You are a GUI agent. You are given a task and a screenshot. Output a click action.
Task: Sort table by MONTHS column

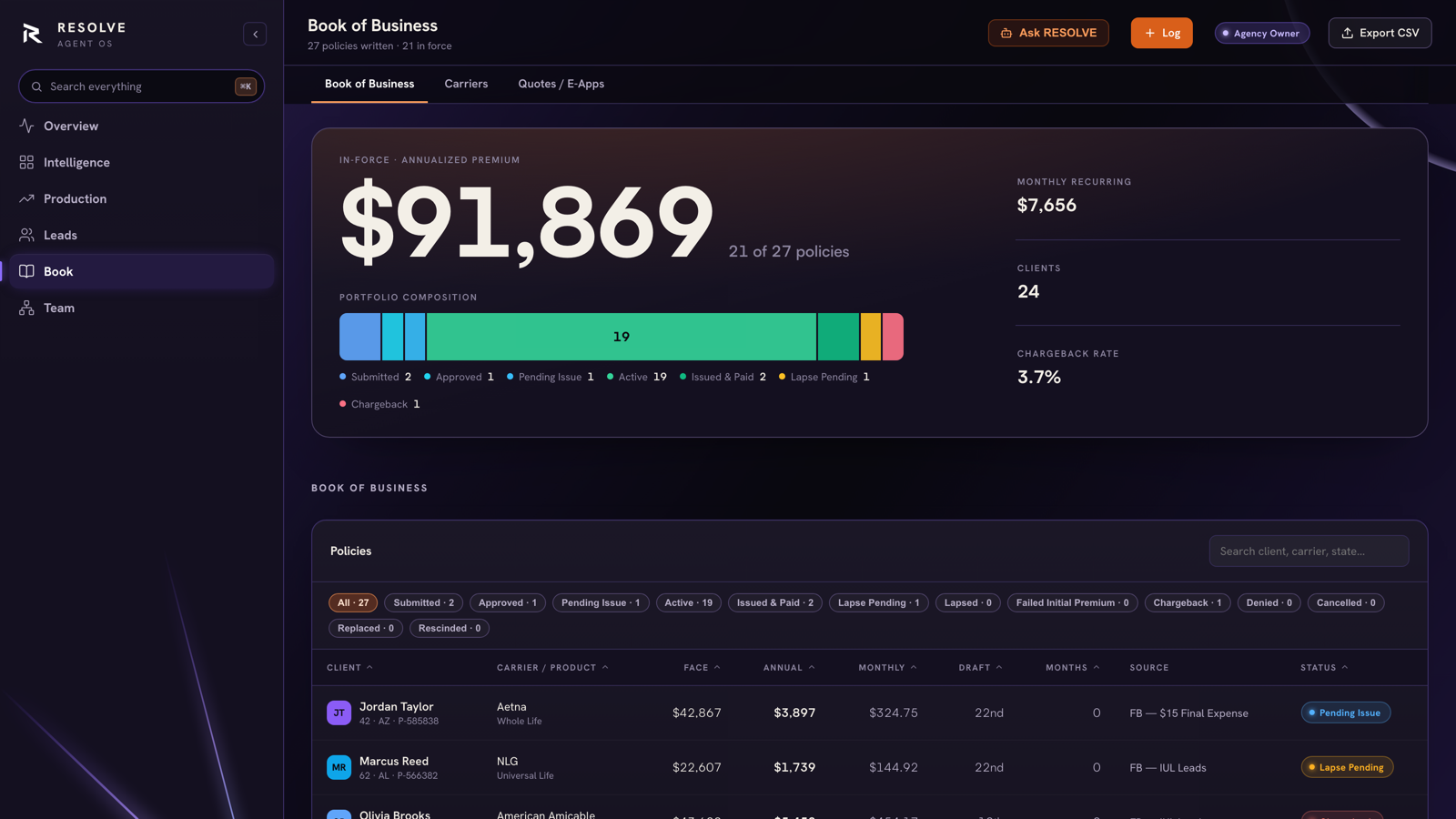1072,668
